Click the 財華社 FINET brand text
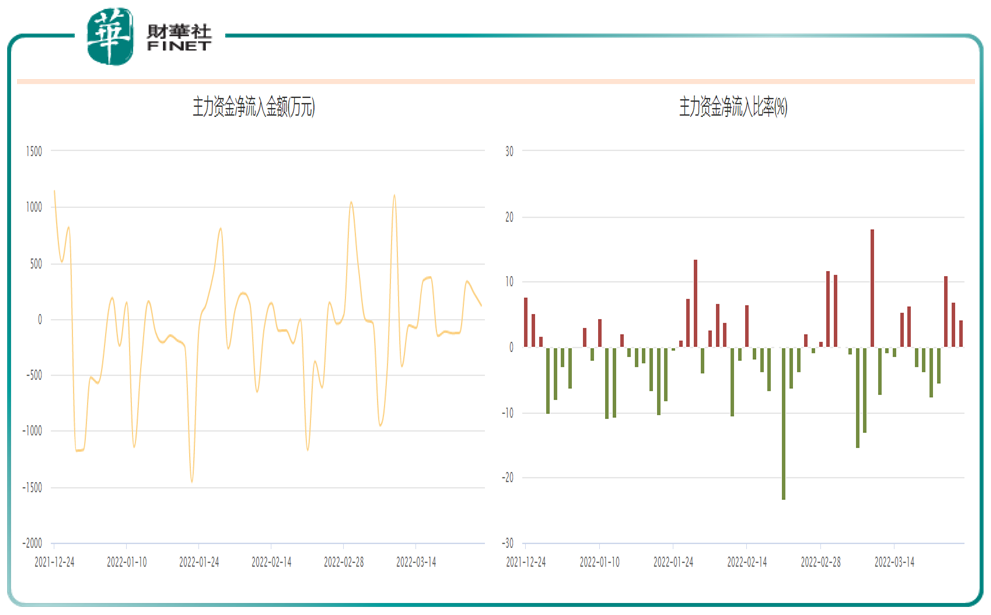991x615 pixels. click(178, 38)
